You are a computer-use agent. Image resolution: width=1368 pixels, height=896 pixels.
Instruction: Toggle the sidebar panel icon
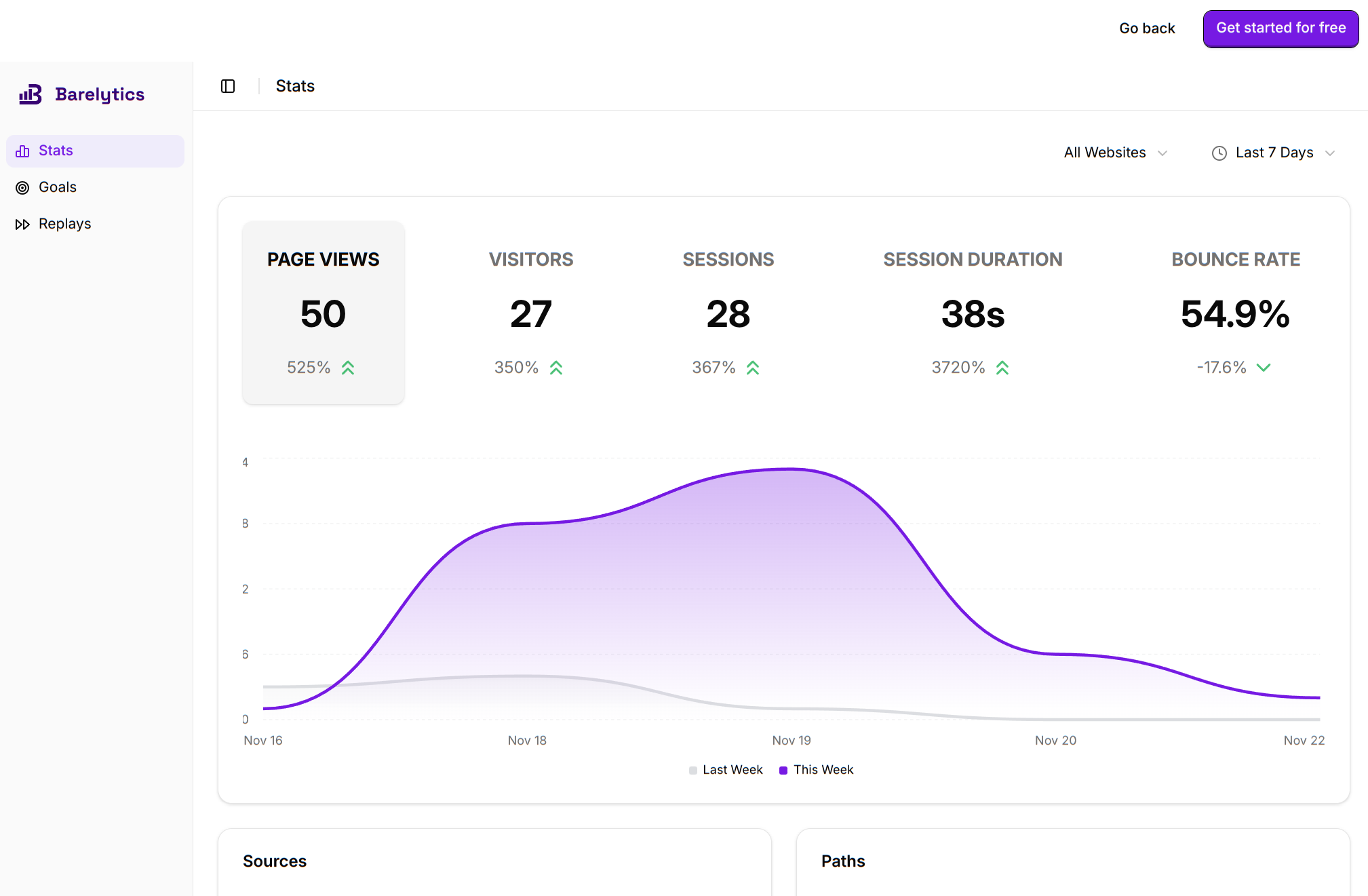pos(228,86)
